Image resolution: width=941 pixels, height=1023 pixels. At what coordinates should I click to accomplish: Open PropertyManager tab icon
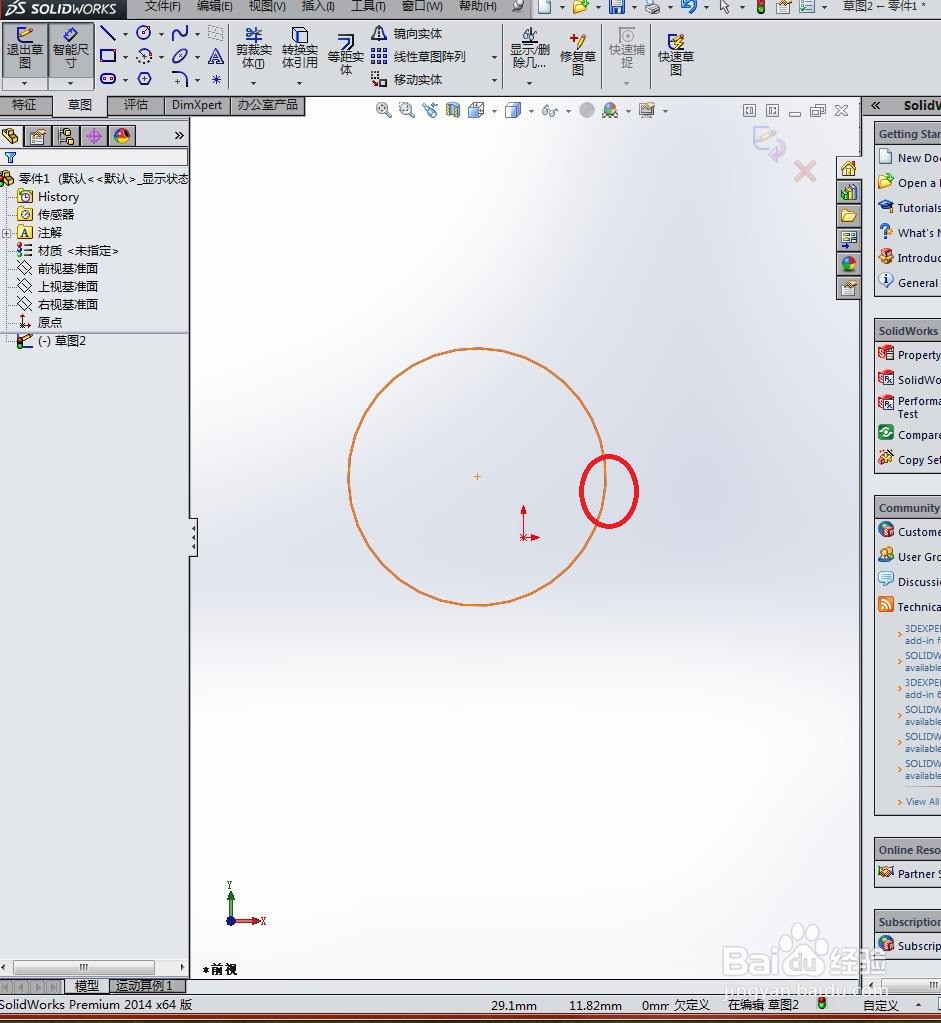tap(38, 136)
